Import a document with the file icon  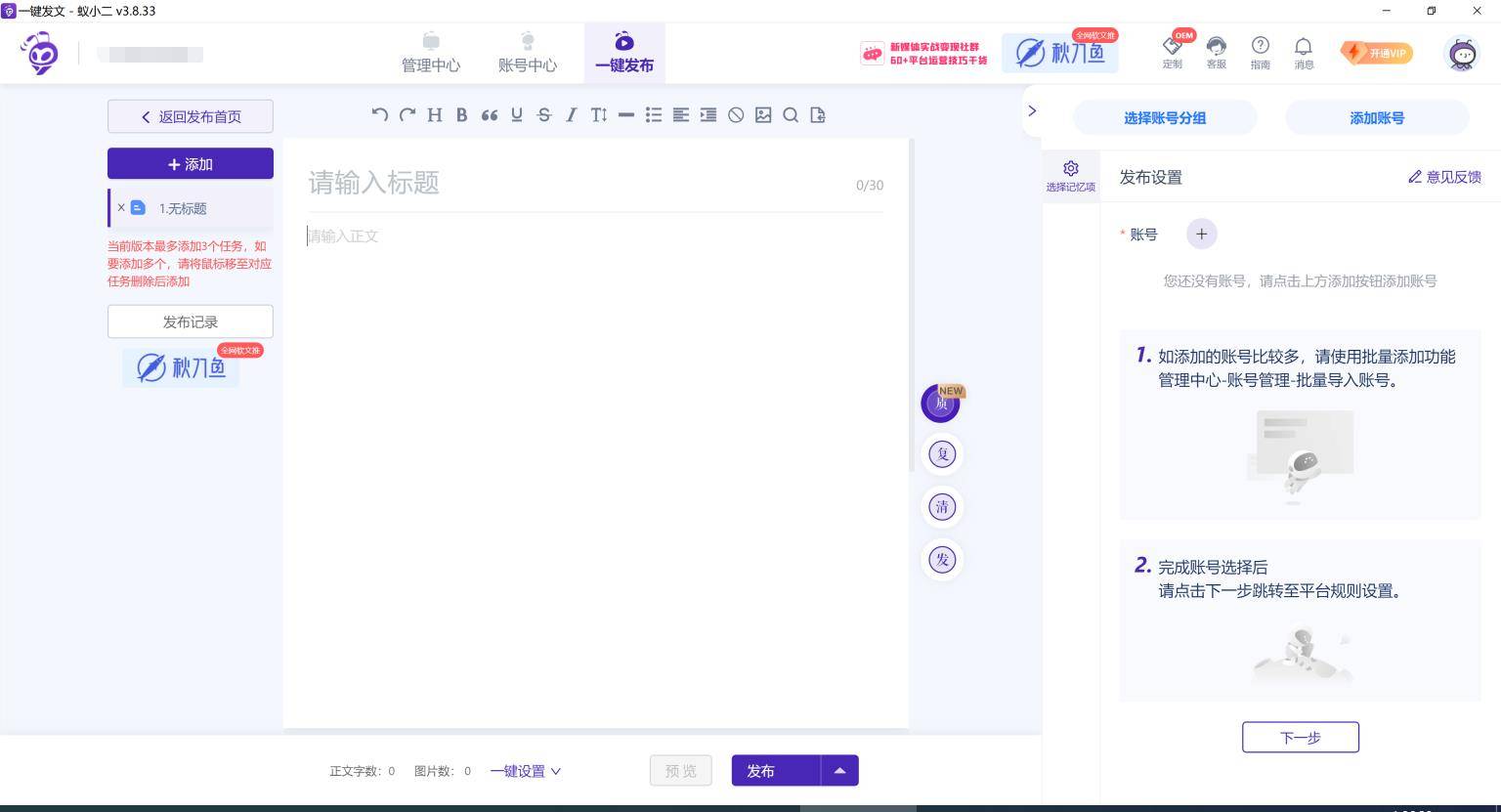[818, 115]
